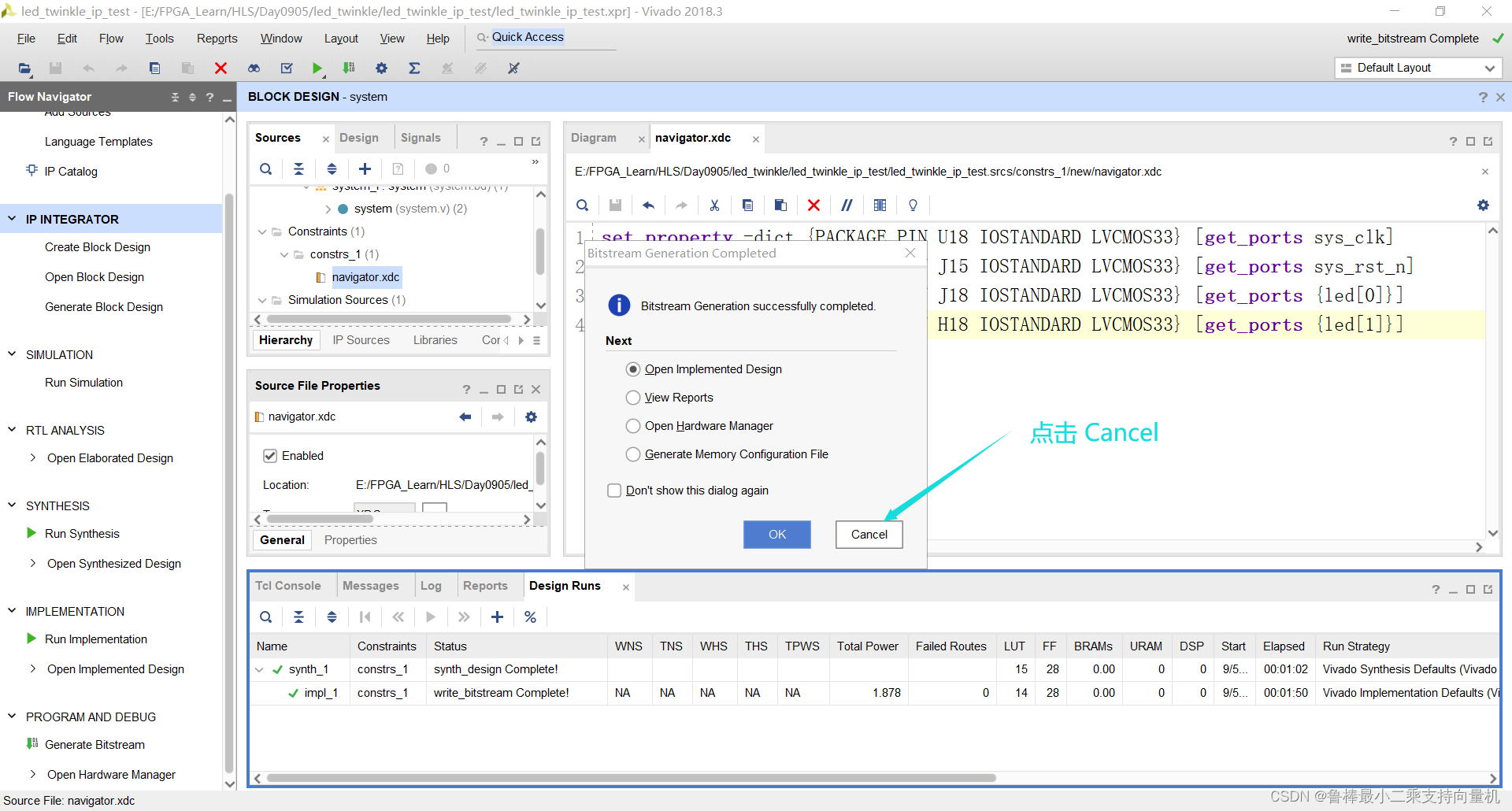Select Generate Memory Configuration File option
Viewport: 1512px width, 811px height.
pyautogui.click(x=633, y=454)
